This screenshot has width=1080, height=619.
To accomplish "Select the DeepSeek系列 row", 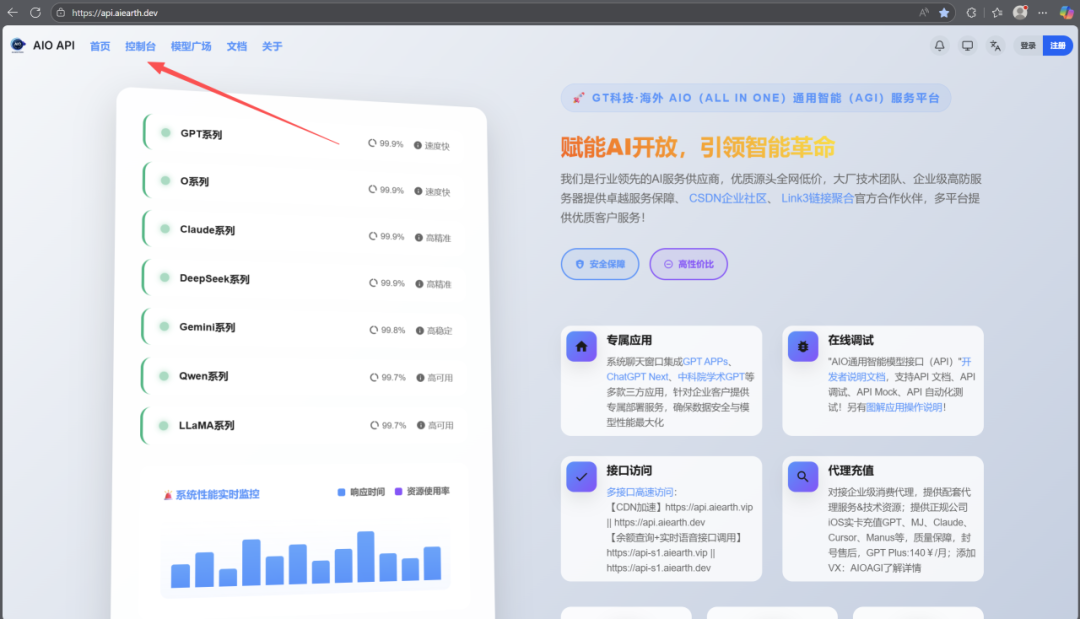I will pyautogui.click(x=300, y=278).
